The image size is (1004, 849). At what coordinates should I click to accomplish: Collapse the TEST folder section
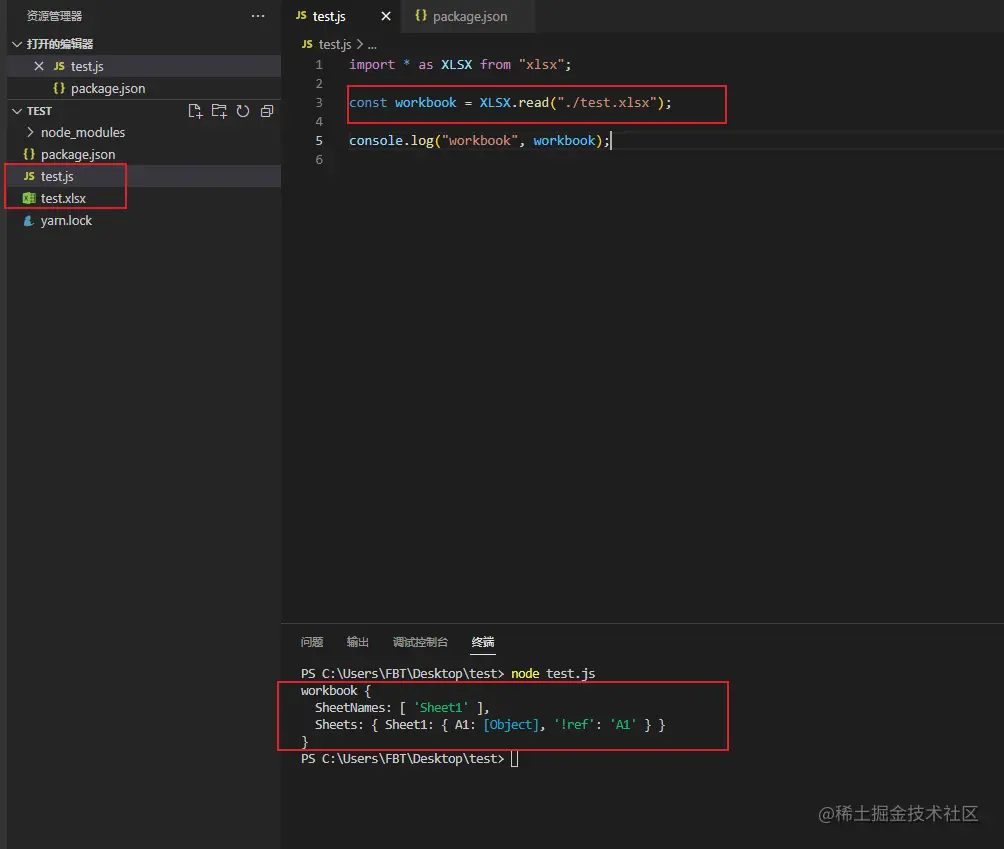[17, 111]
